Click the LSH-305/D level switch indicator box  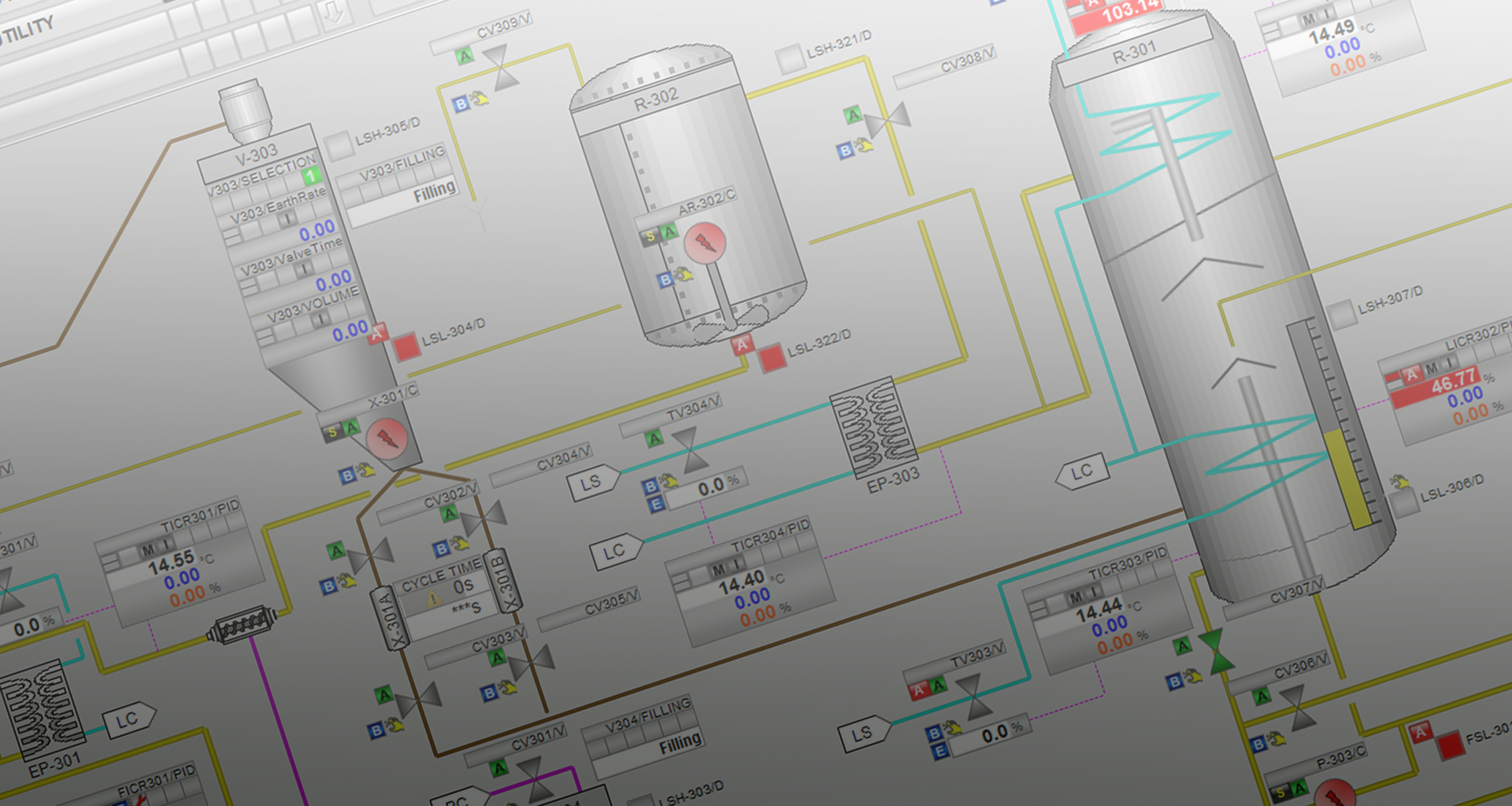[x=339, y=147]
